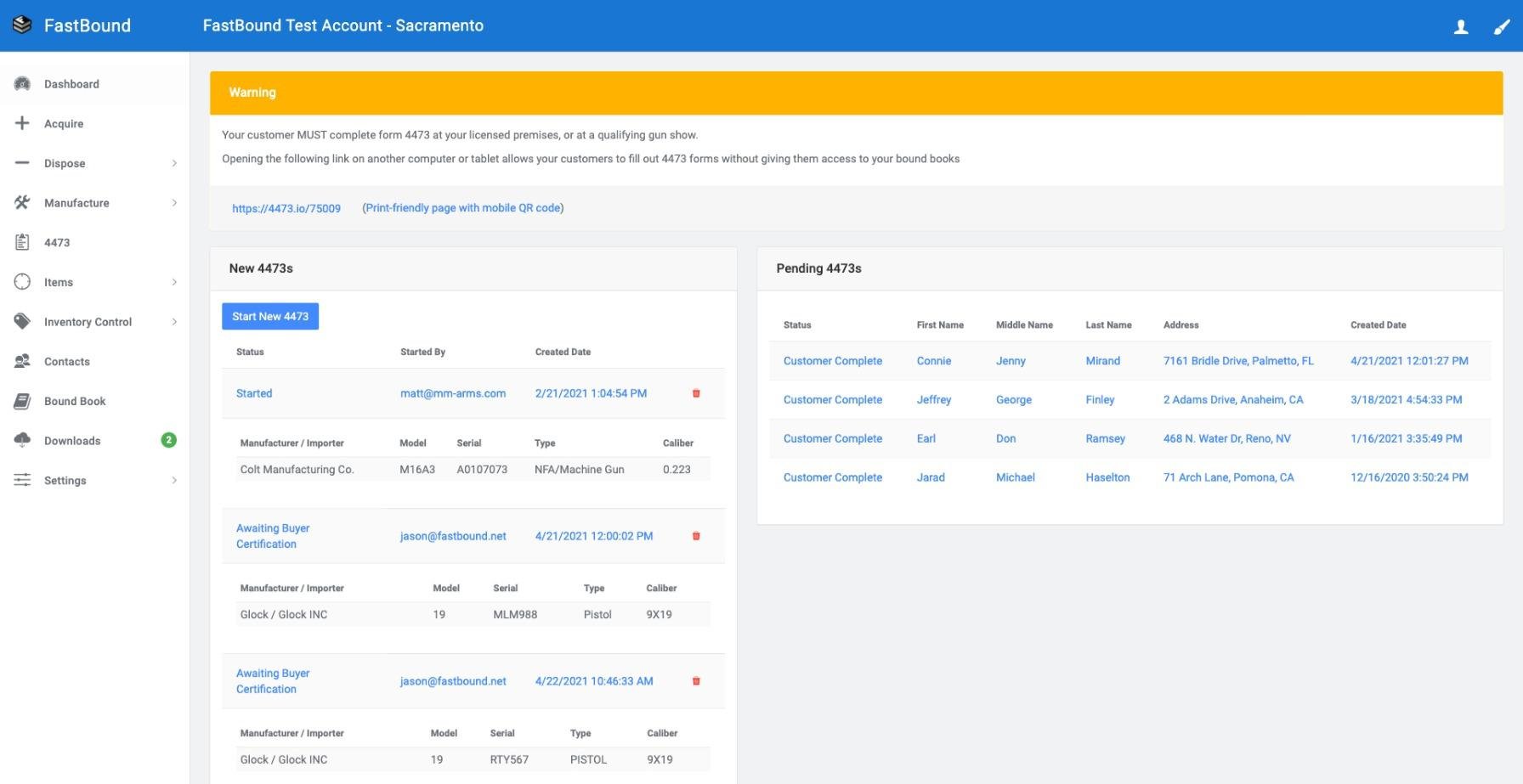
Task: Open the https://4473.io/75009 link
Action: [x=286, y=208]
